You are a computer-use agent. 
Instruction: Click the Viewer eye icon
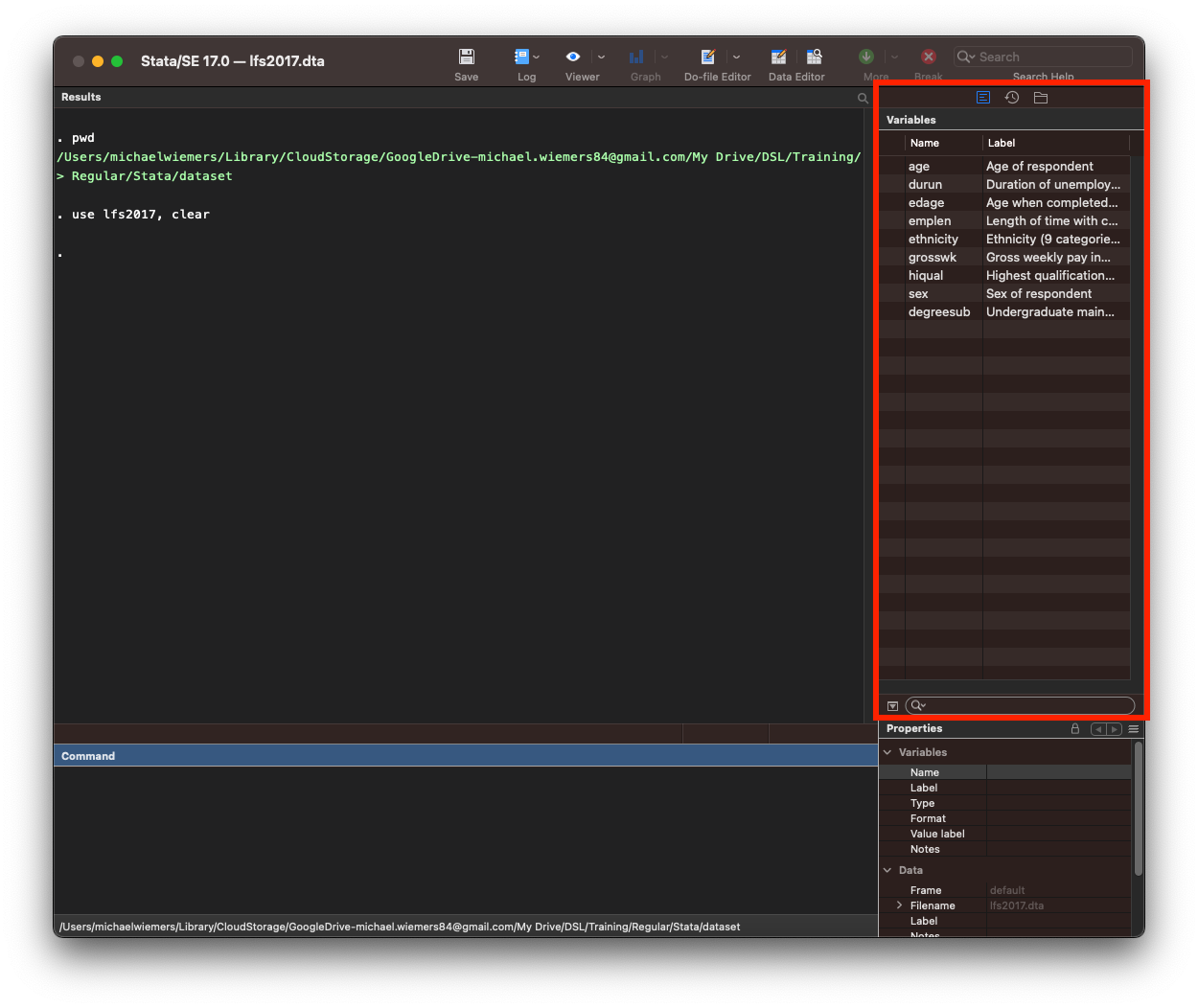[573, 57]
